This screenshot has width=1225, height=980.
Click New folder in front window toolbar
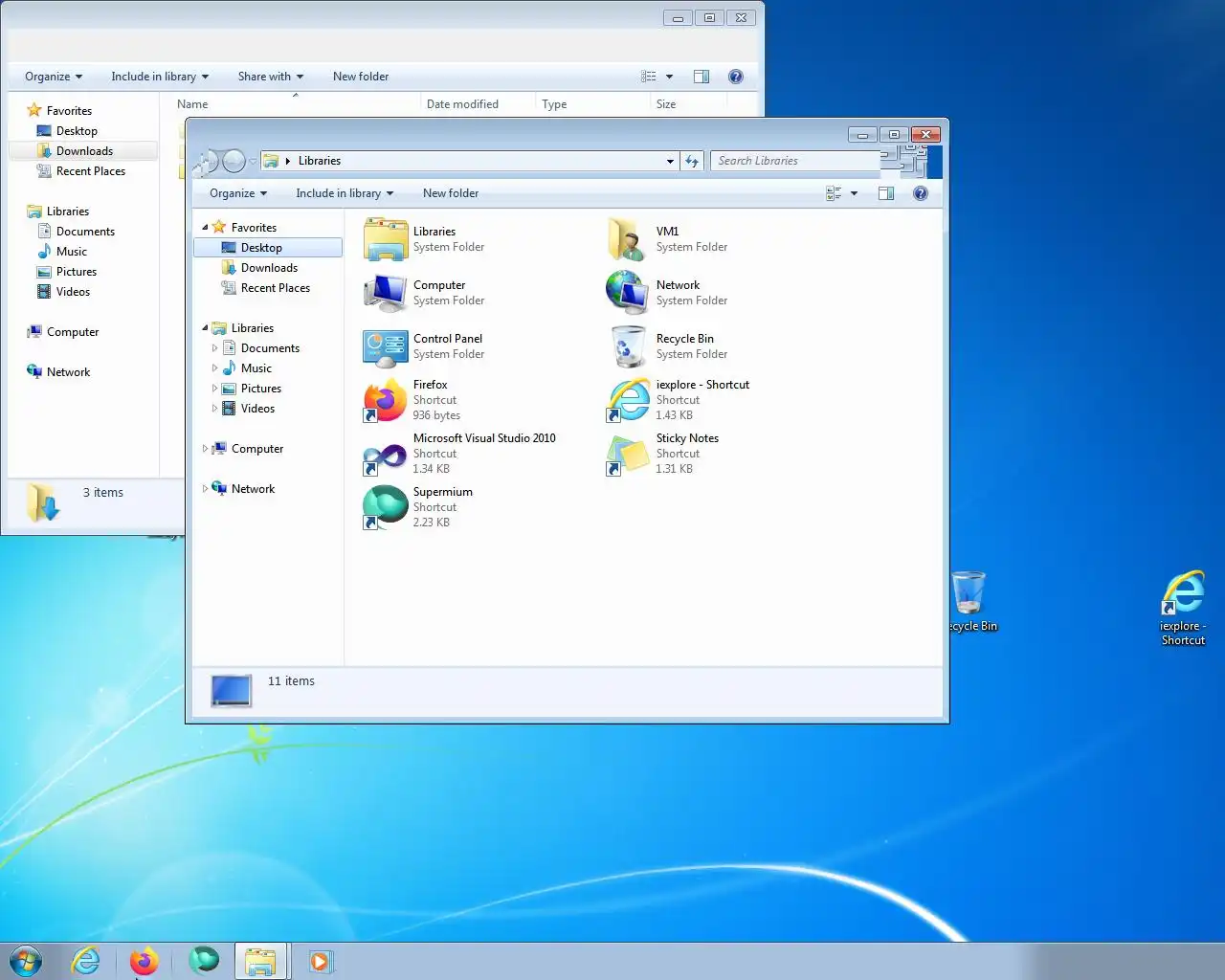[x=451, y=193]
